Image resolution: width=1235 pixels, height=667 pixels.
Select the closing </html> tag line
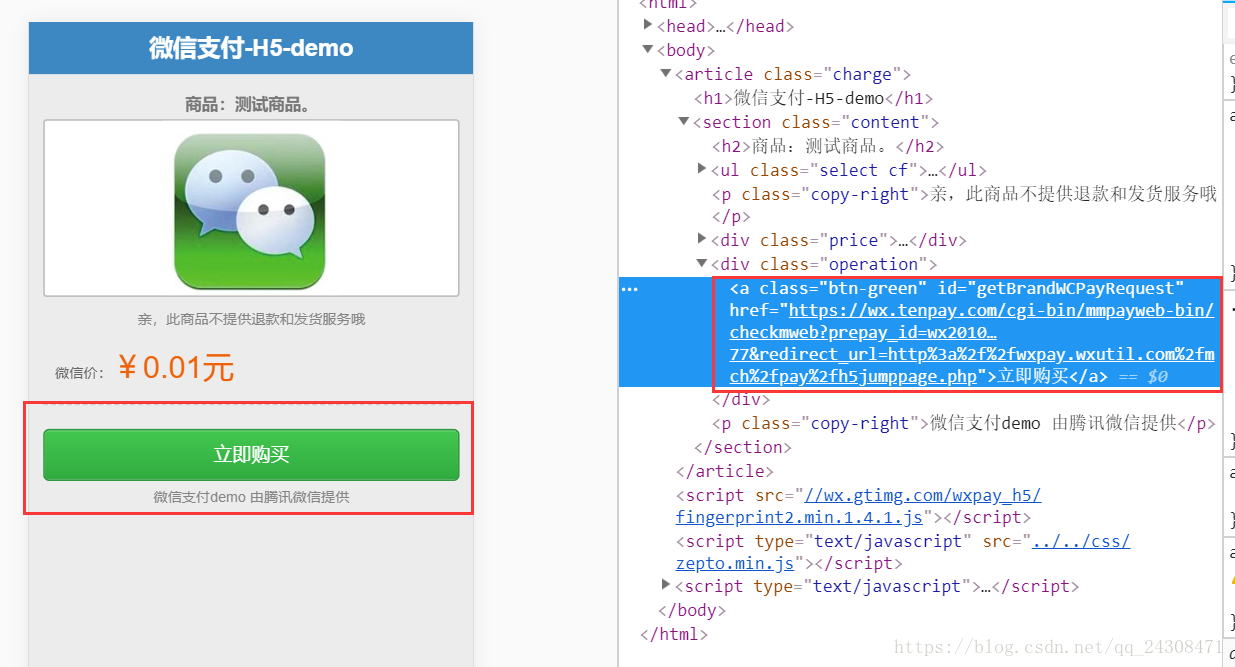(x=674, y=634)
